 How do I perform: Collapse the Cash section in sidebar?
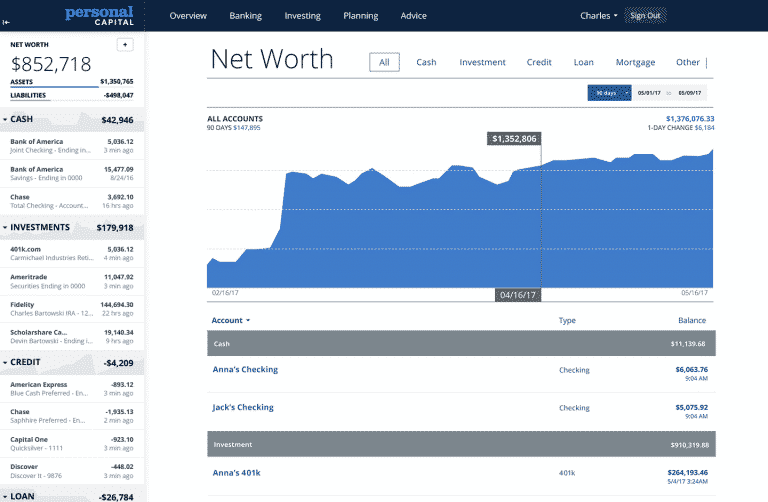(x=6, y=120)
